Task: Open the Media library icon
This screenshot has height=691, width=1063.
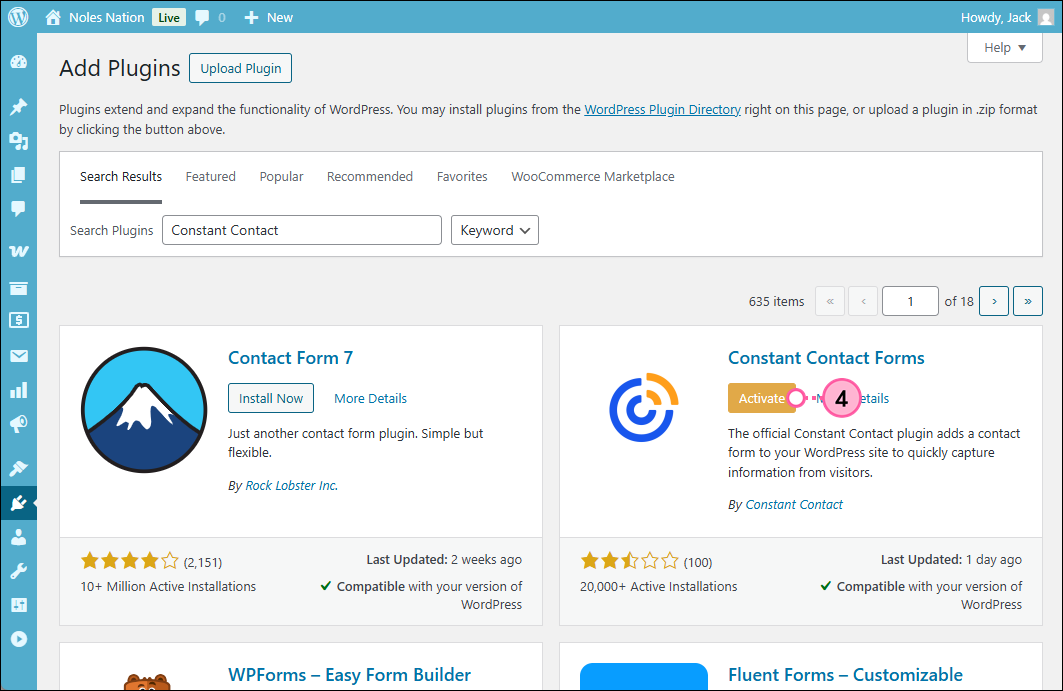Action: [x=19, y=141]
